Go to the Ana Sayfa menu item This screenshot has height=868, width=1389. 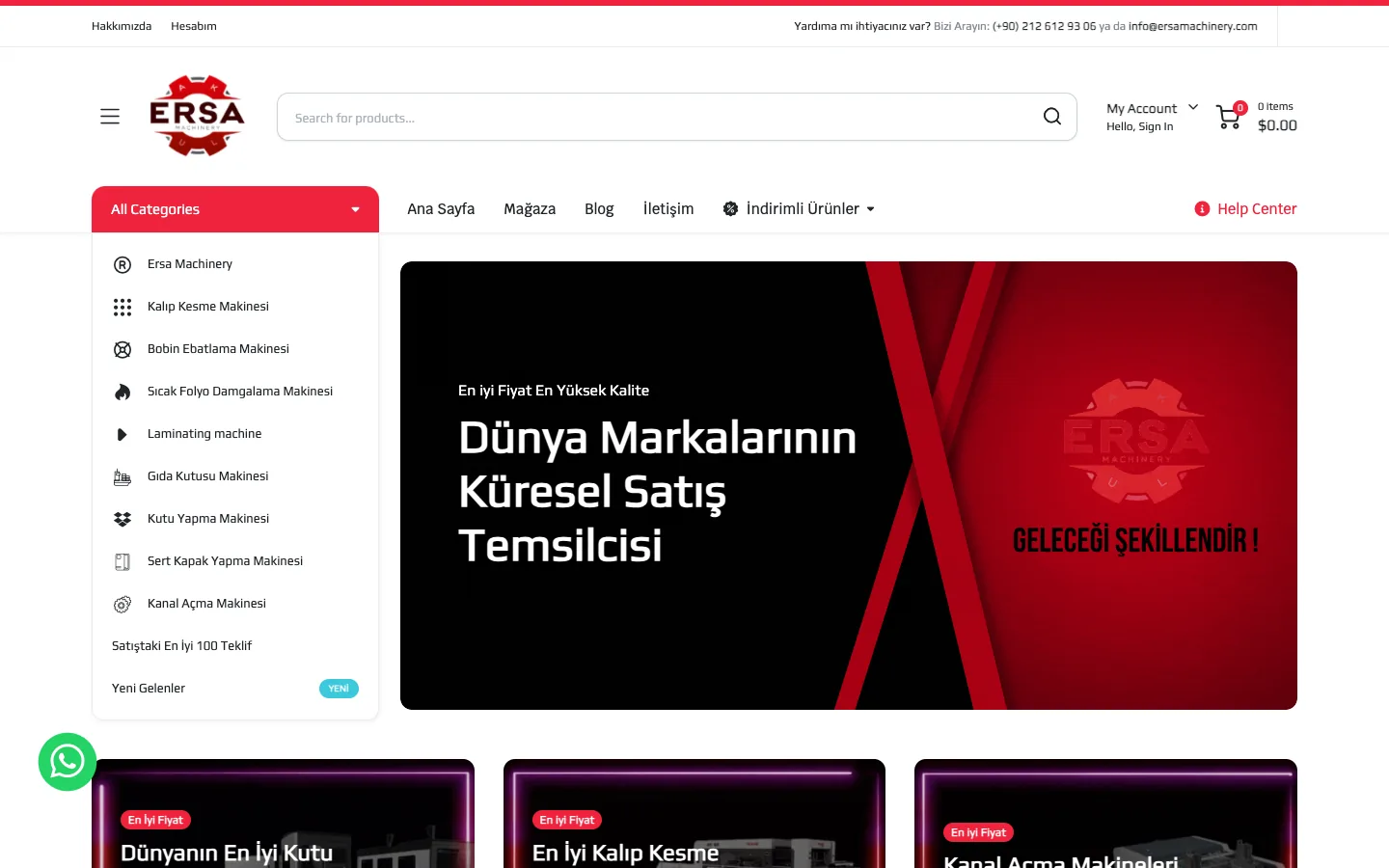[x=441, y=209]
